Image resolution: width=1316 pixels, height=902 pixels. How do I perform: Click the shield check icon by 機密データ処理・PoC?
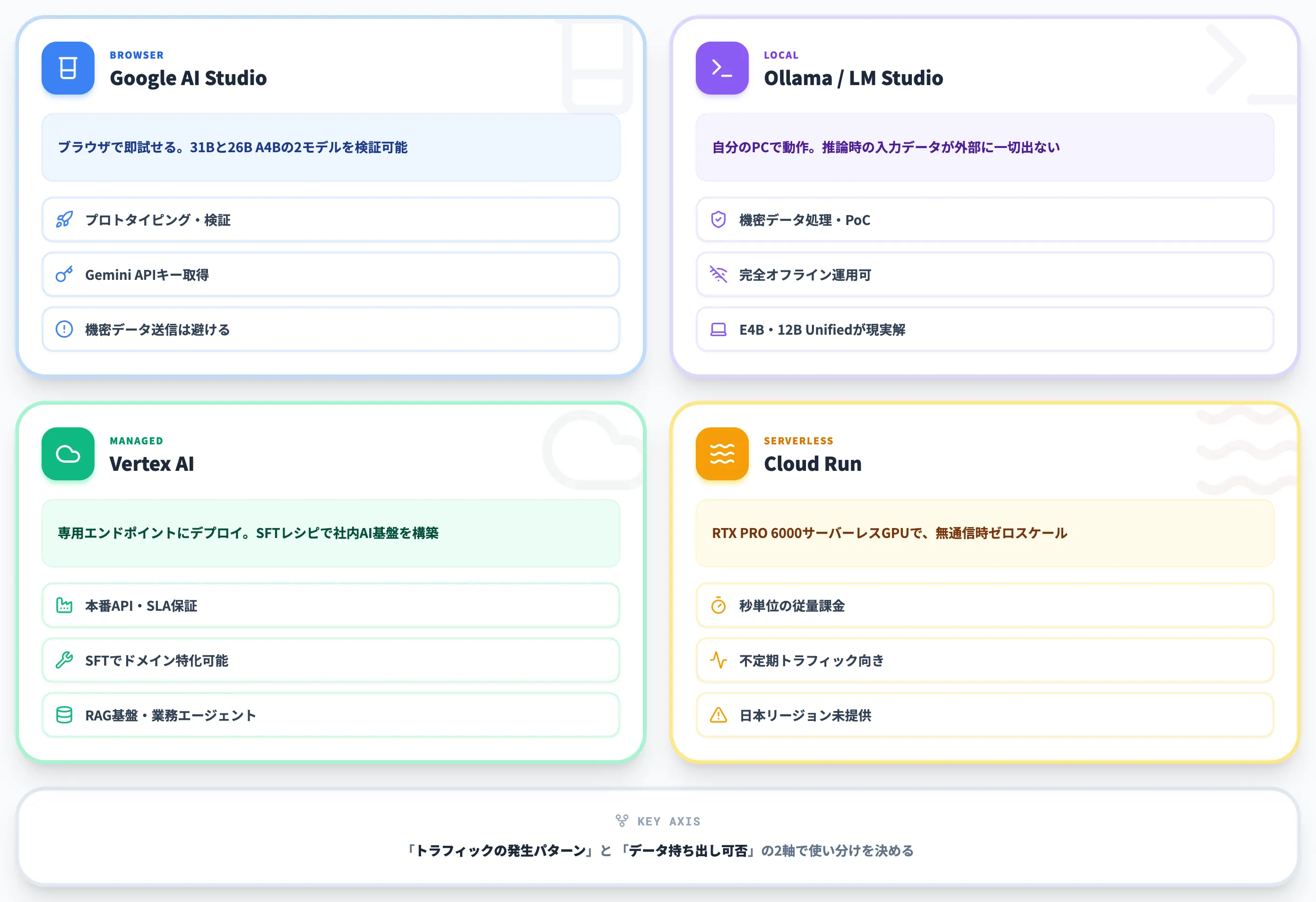pyautogui.click(x=719, y=219)
